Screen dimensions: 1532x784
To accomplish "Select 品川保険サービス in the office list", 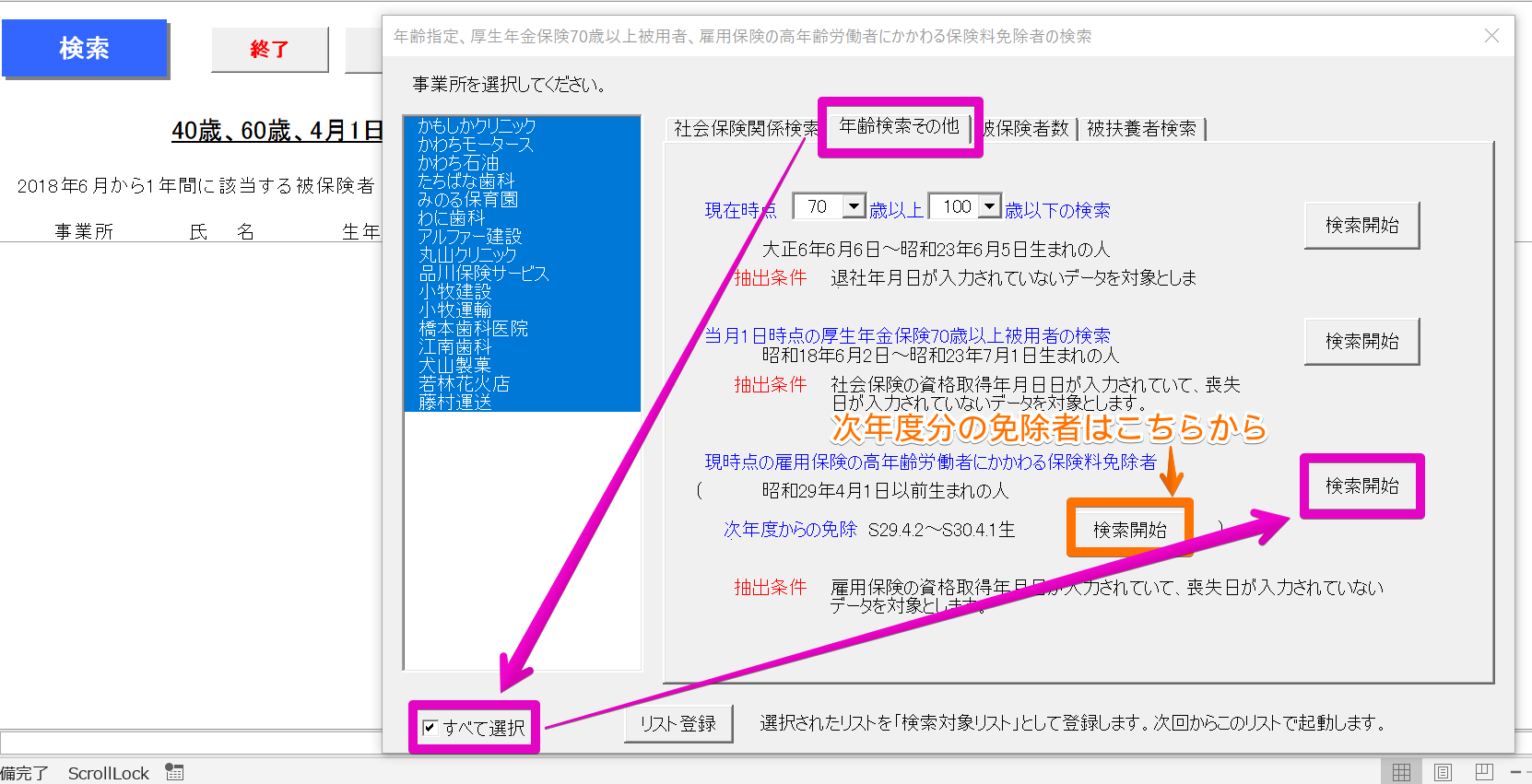I will (522, 274).
